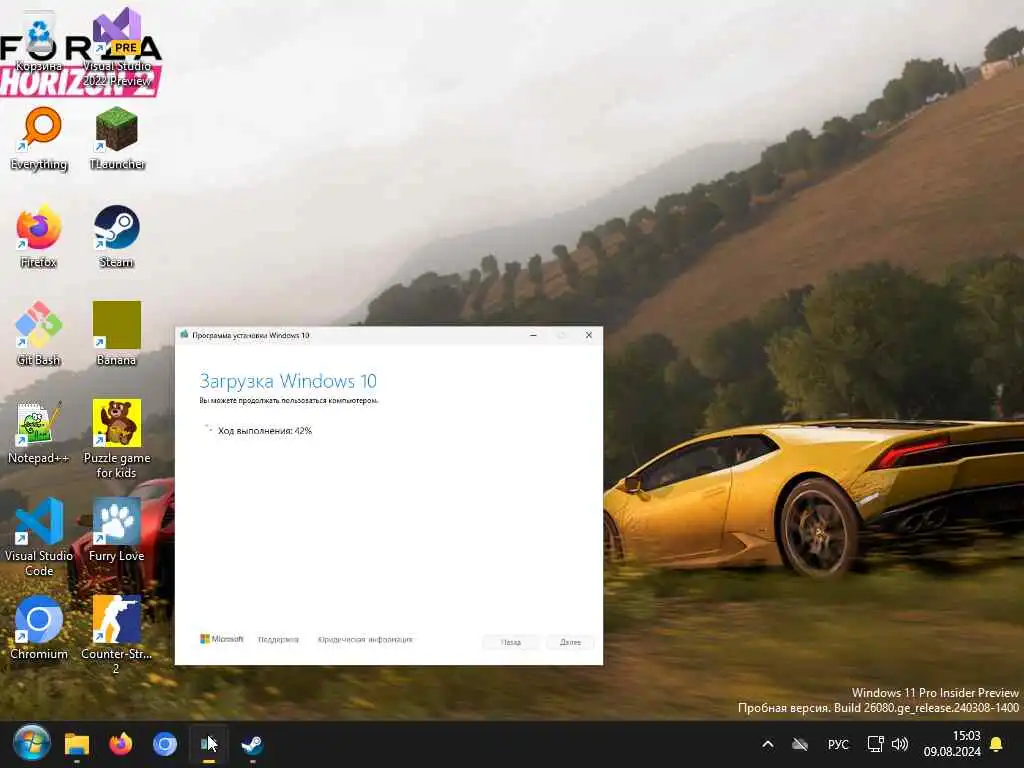1024x768 pixels.
Task: Minimize the Windows 10 setup window
Action: (x=534, y=335)
